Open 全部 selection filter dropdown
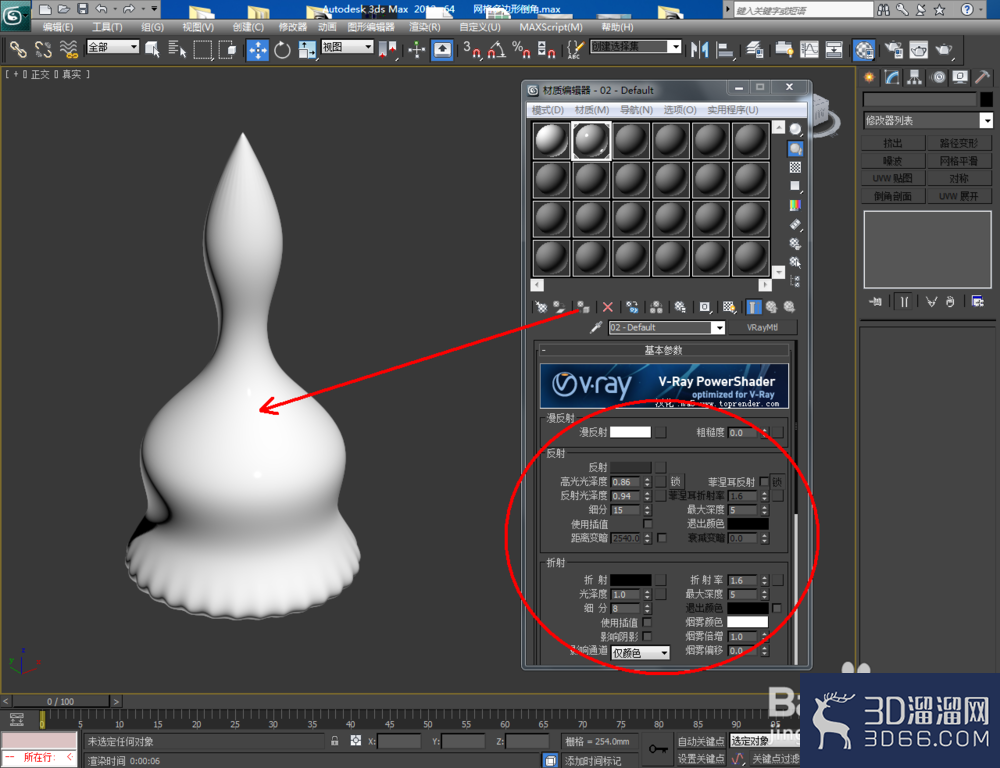Image resolution: width=1000 pixels, height=768 pixels. click(x=113, y=47)
